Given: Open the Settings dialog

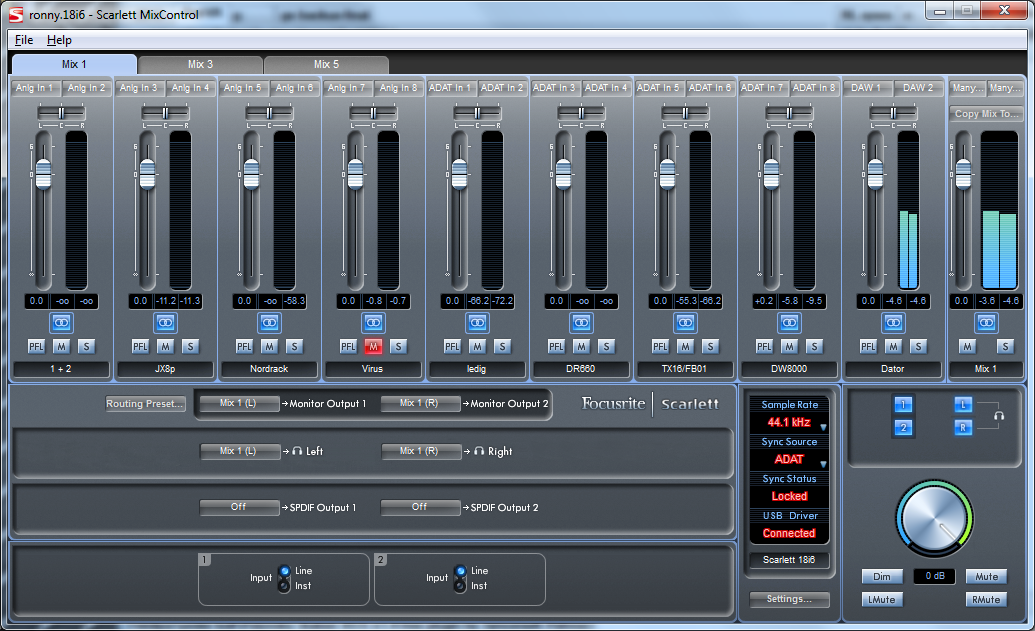Looking at the screenshot, I should point(789,599).
